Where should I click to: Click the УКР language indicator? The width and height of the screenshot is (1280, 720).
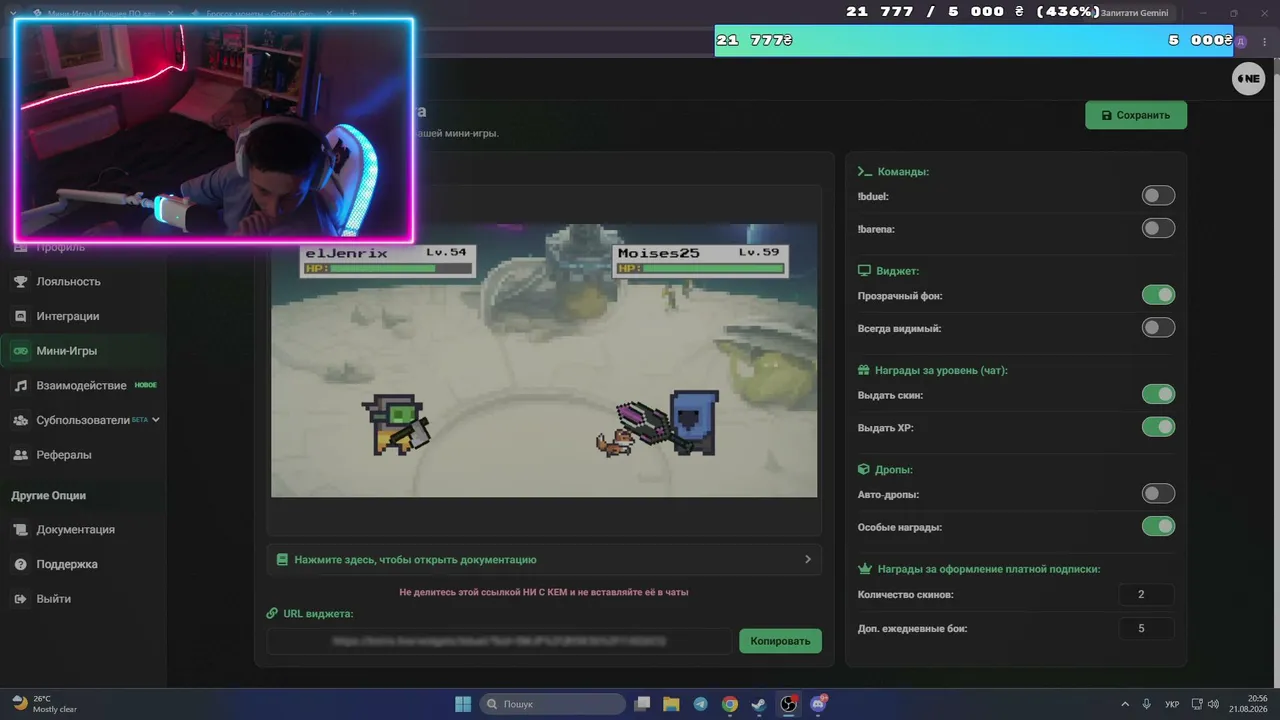click(1172, 704)
